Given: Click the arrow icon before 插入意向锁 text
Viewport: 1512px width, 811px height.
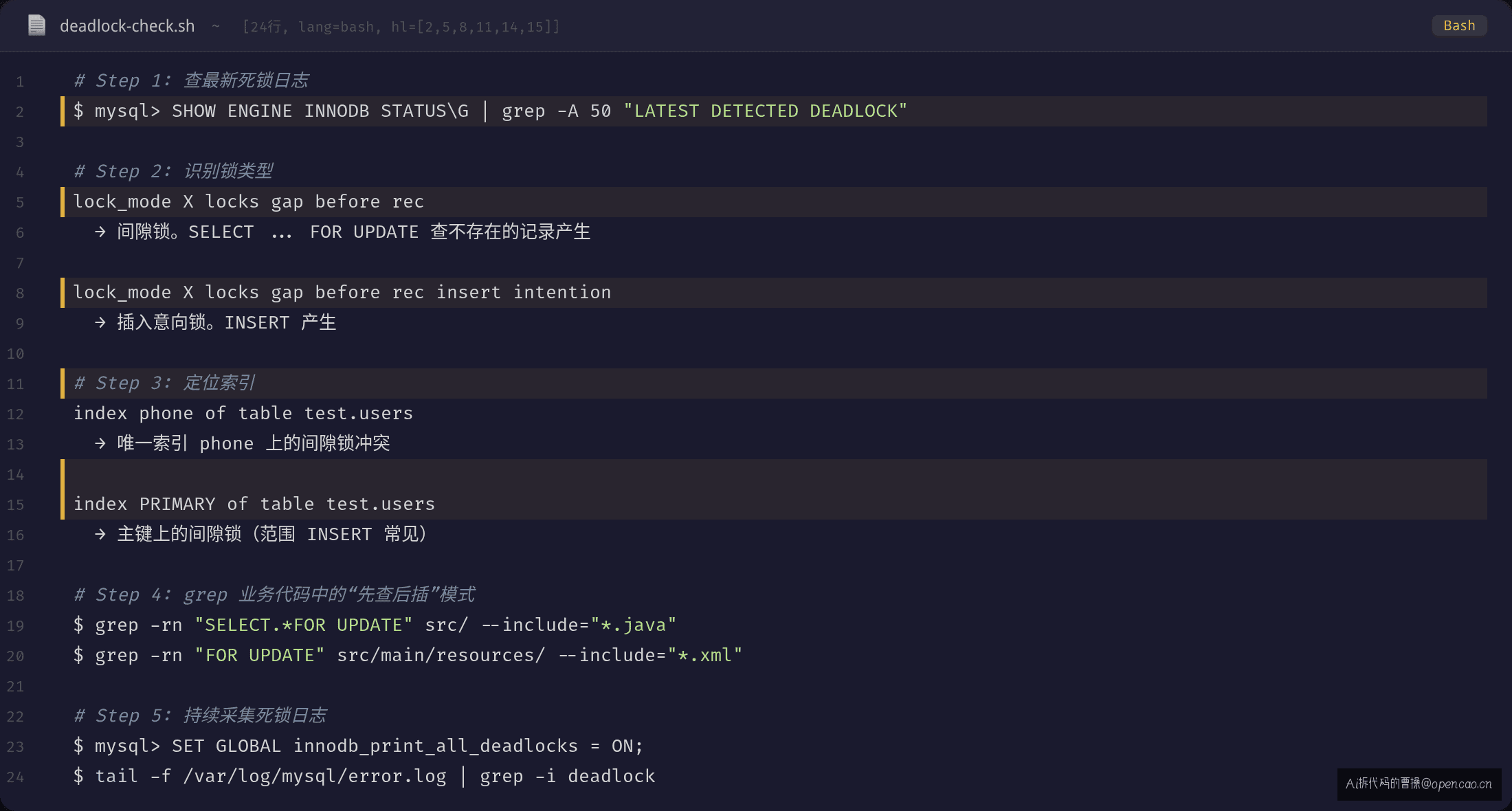Looking at the screenshot, I should (100, 323).
